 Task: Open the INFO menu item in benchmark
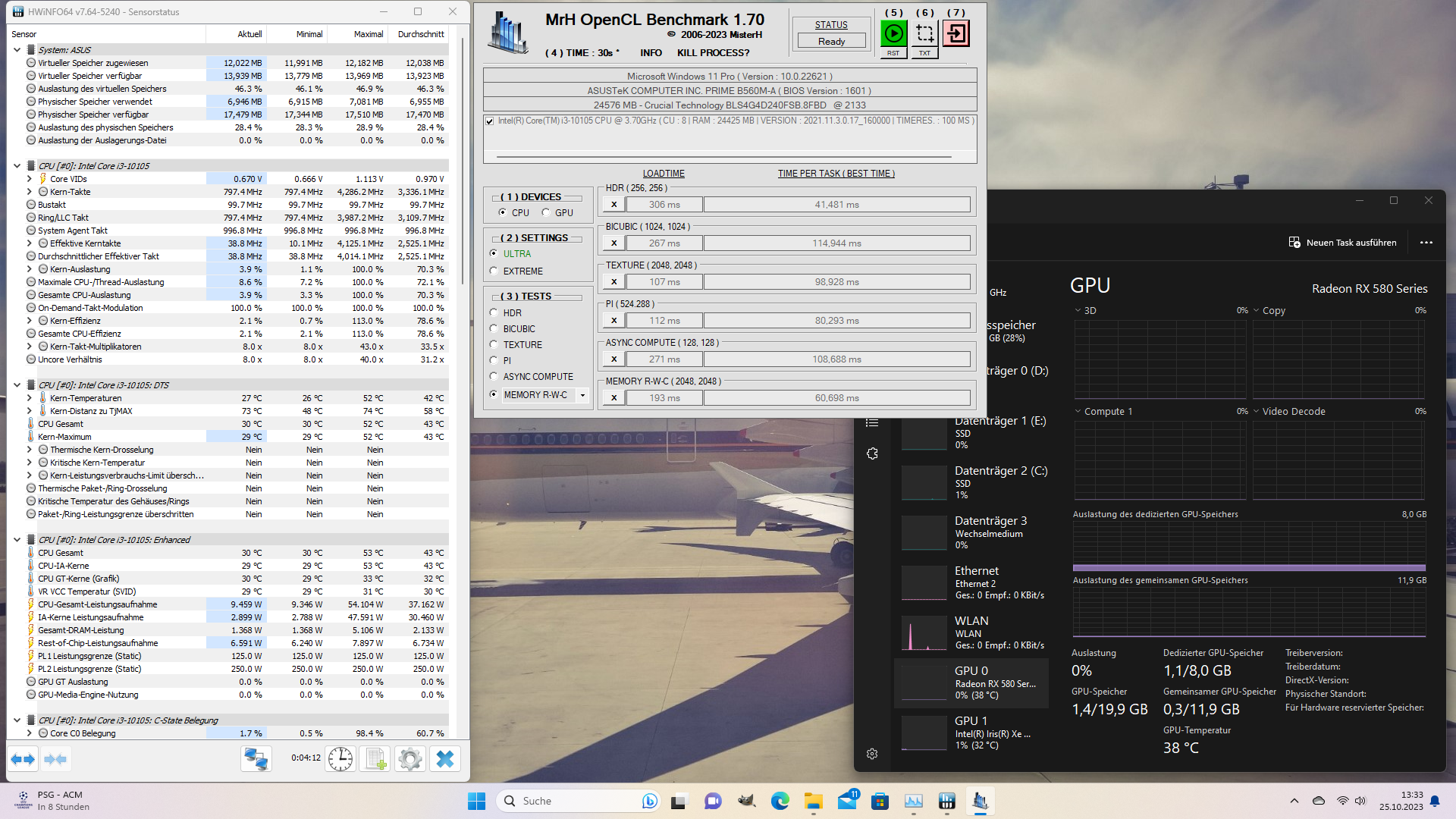[x=651, y=53]
